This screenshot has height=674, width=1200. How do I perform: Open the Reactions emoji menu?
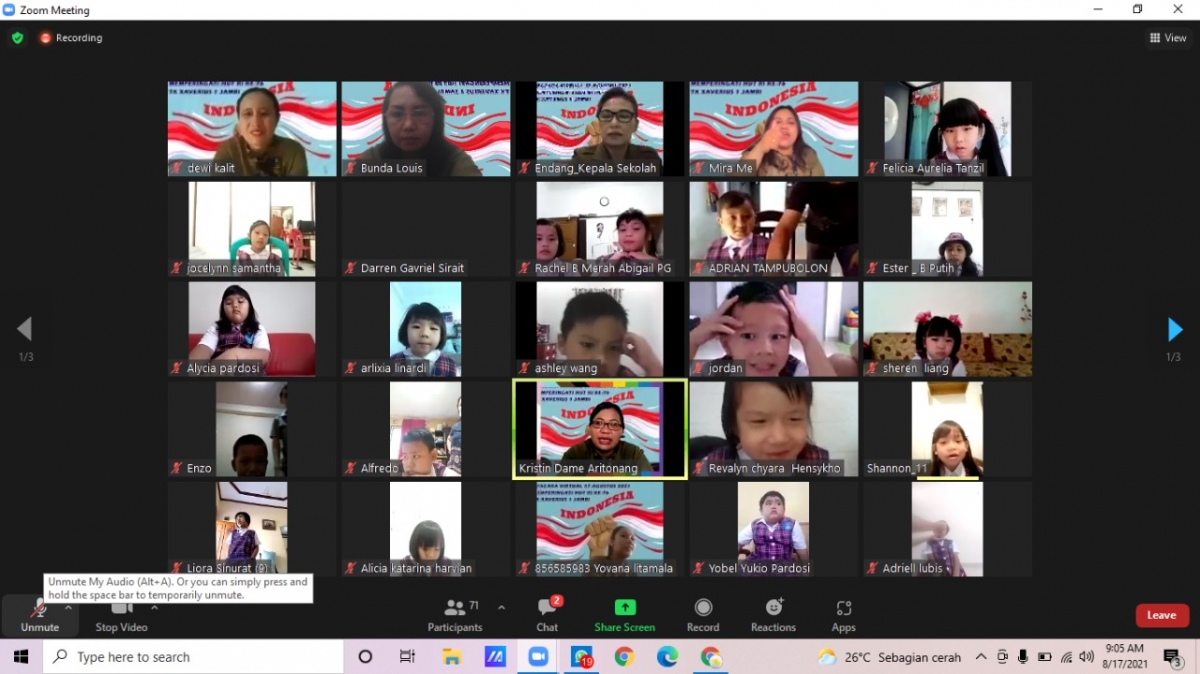coord(773,614)
